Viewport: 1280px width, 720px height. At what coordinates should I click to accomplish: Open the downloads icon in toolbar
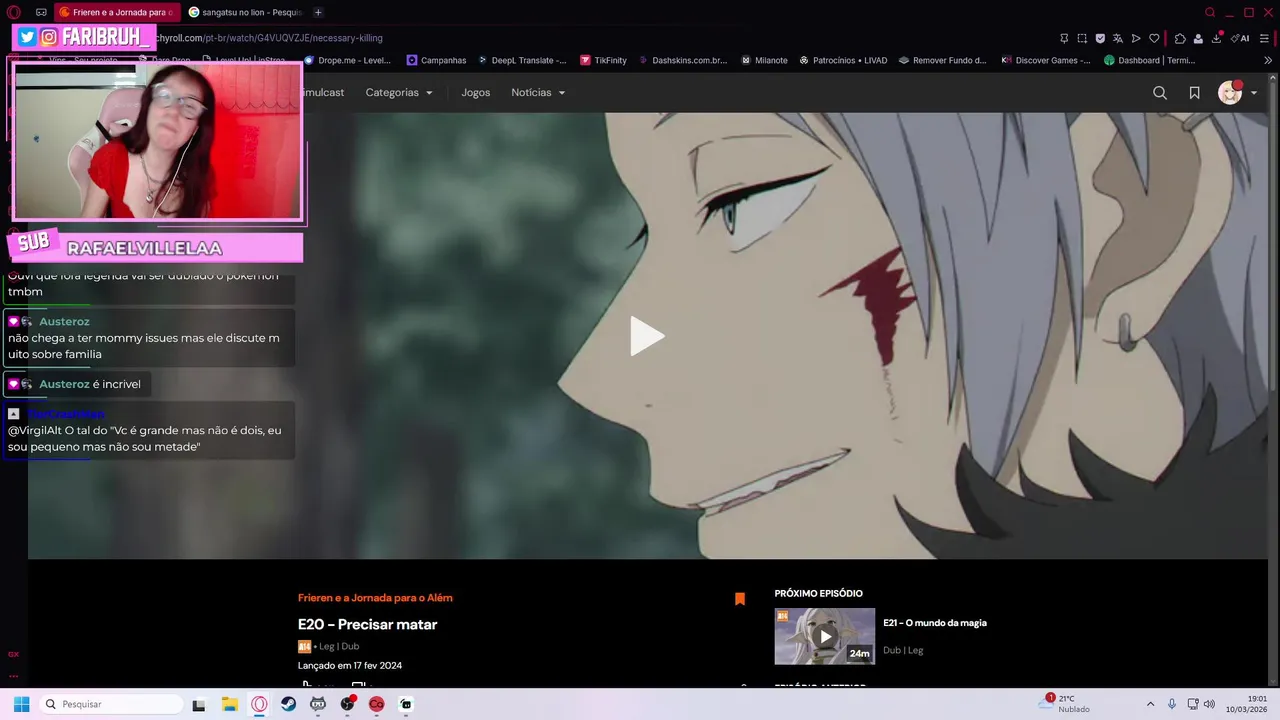(1216, 38)
